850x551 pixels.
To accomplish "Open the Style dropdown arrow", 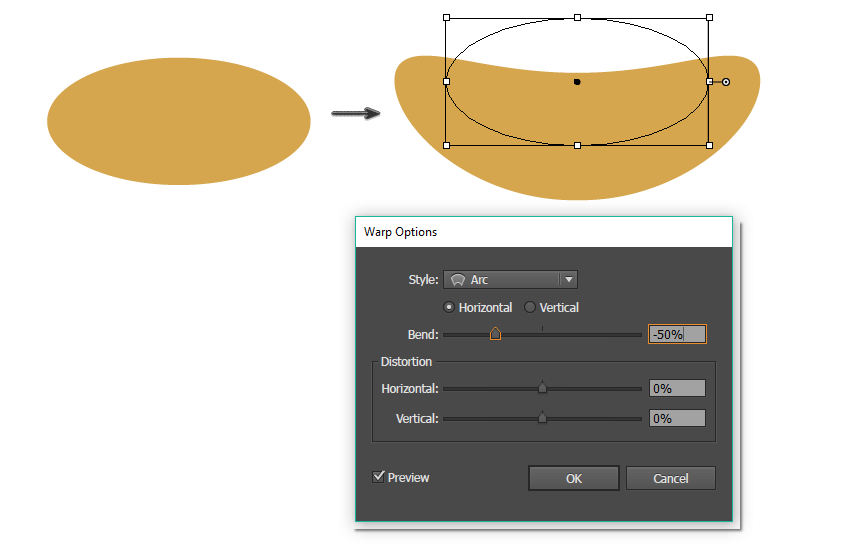I will 568,280.
